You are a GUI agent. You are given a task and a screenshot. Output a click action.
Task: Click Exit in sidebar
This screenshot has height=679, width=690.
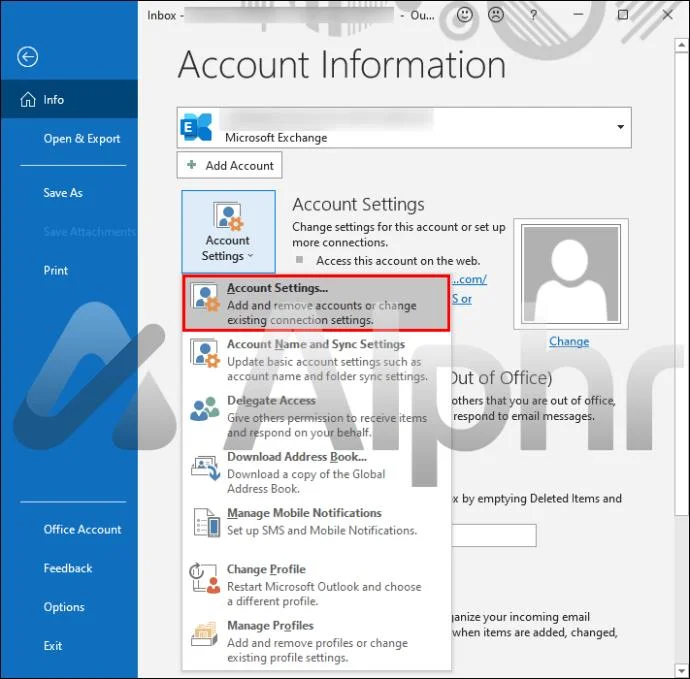tap(53, 646)
